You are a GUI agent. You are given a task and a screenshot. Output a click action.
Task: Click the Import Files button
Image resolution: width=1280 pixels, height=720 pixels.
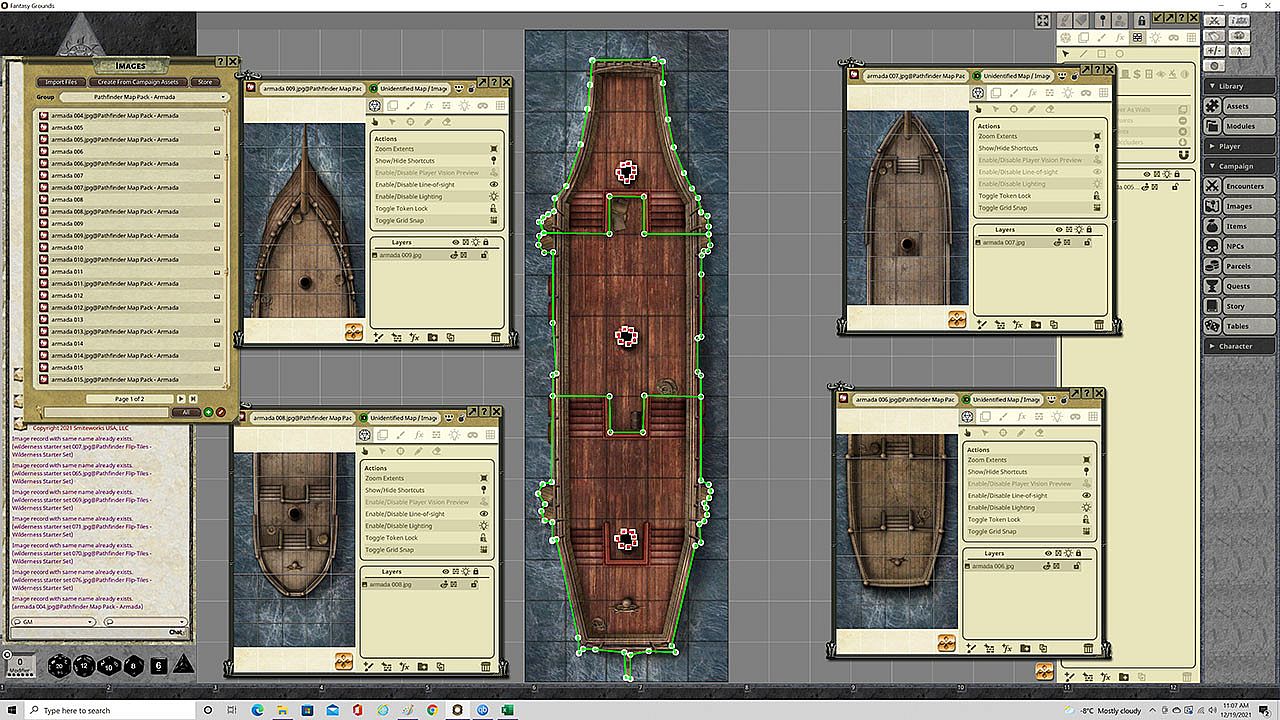[61, 82]
